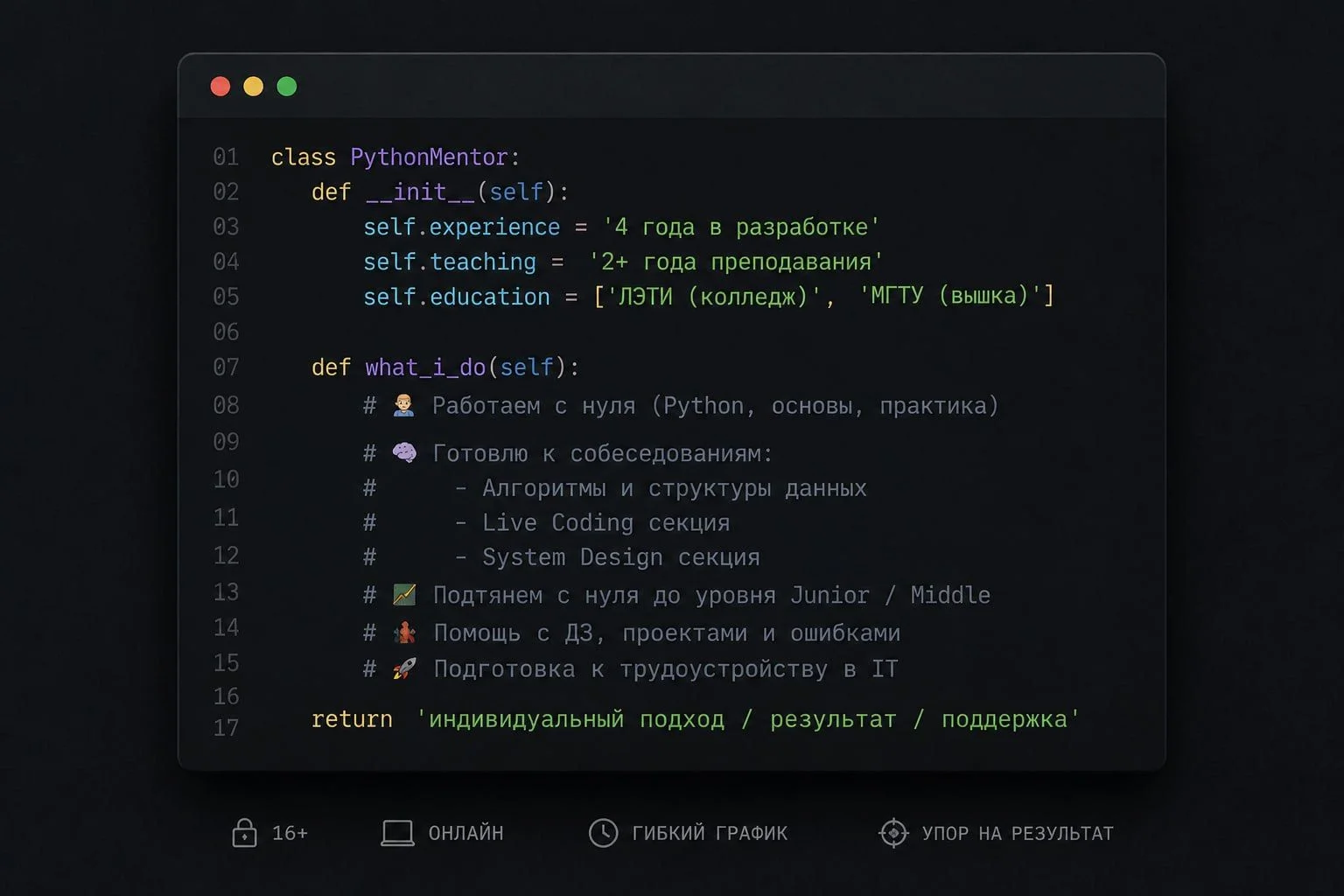Click the string '4 года в разработке'
The height and width of the screenshot is (896, 1344).
coord(741,227)
